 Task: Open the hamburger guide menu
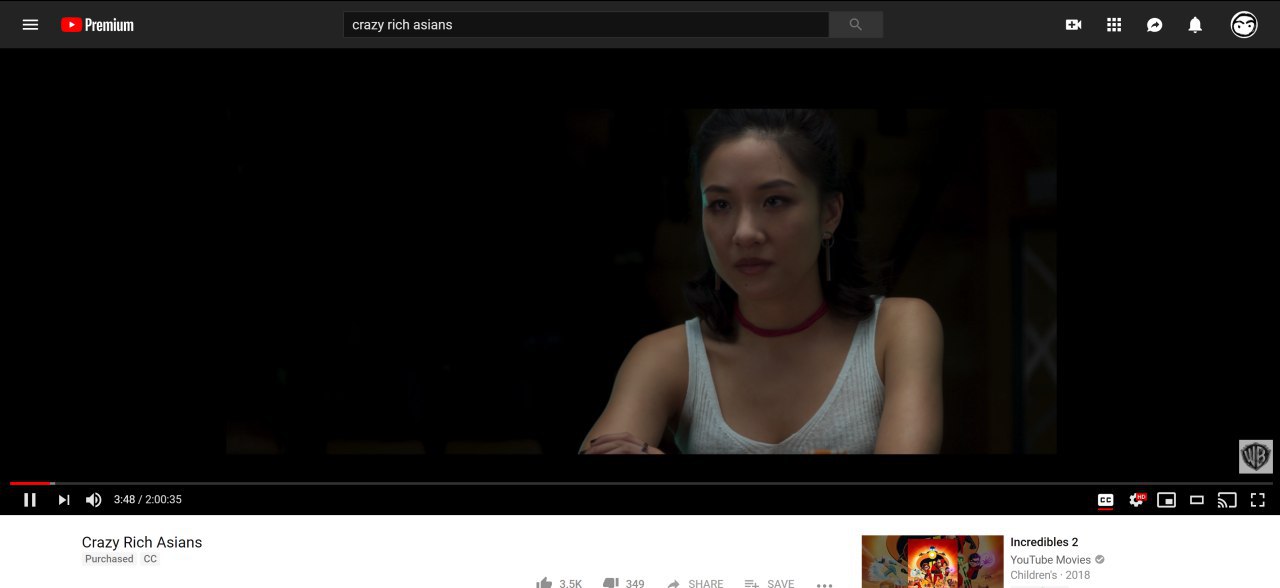(30, 25)
